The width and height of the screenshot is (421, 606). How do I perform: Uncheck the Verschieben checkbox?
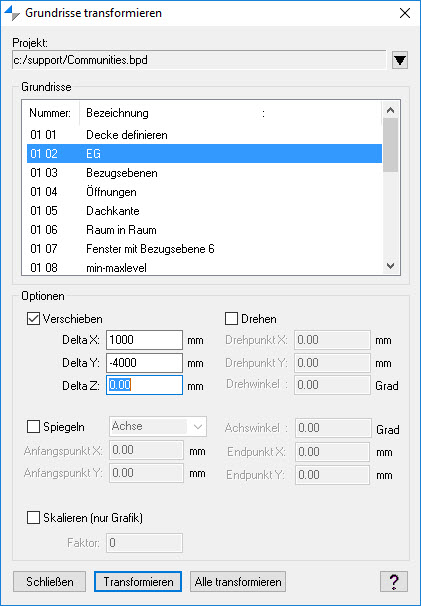(x=33, y=319)
